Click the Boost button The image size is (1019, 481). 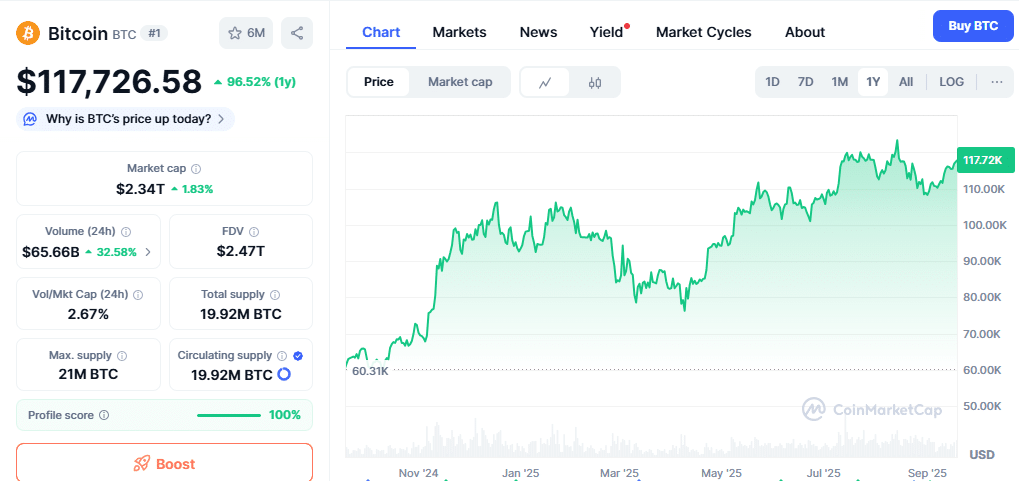click(x=164, y=463)
